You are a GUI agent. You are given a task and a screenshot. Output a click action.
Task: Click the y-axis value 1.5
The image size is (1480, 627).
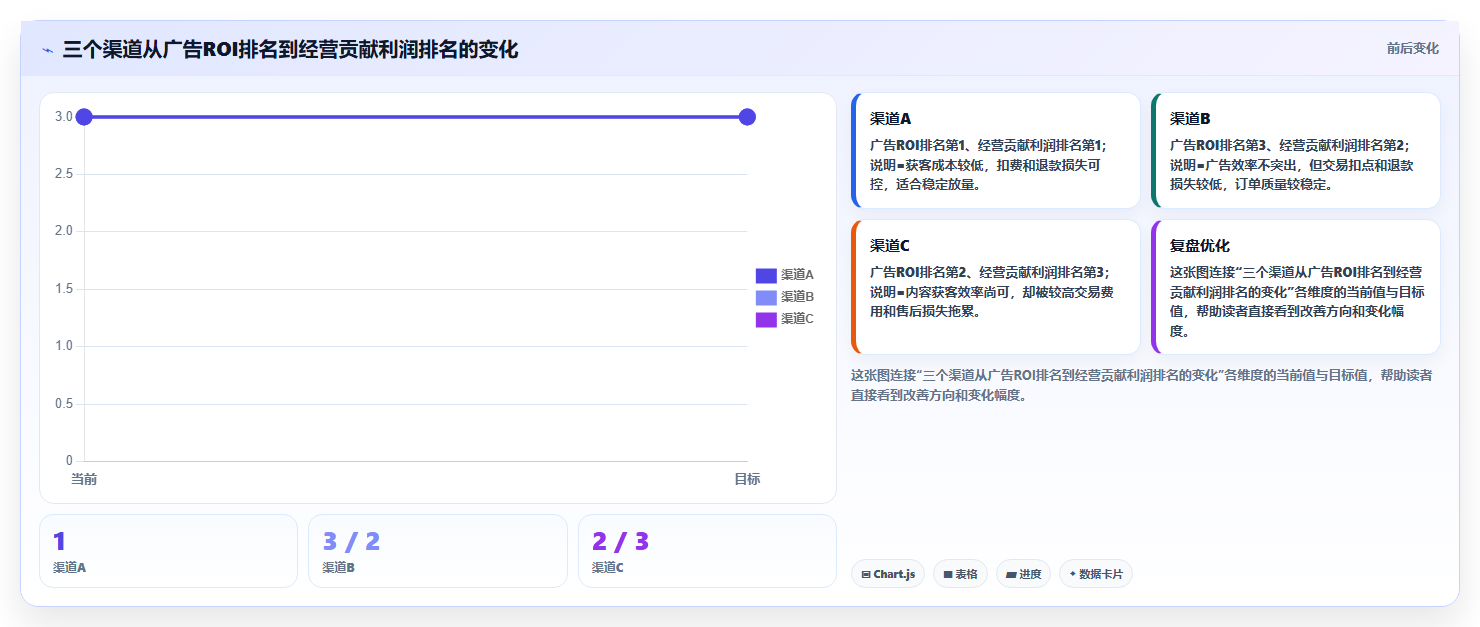63,289
